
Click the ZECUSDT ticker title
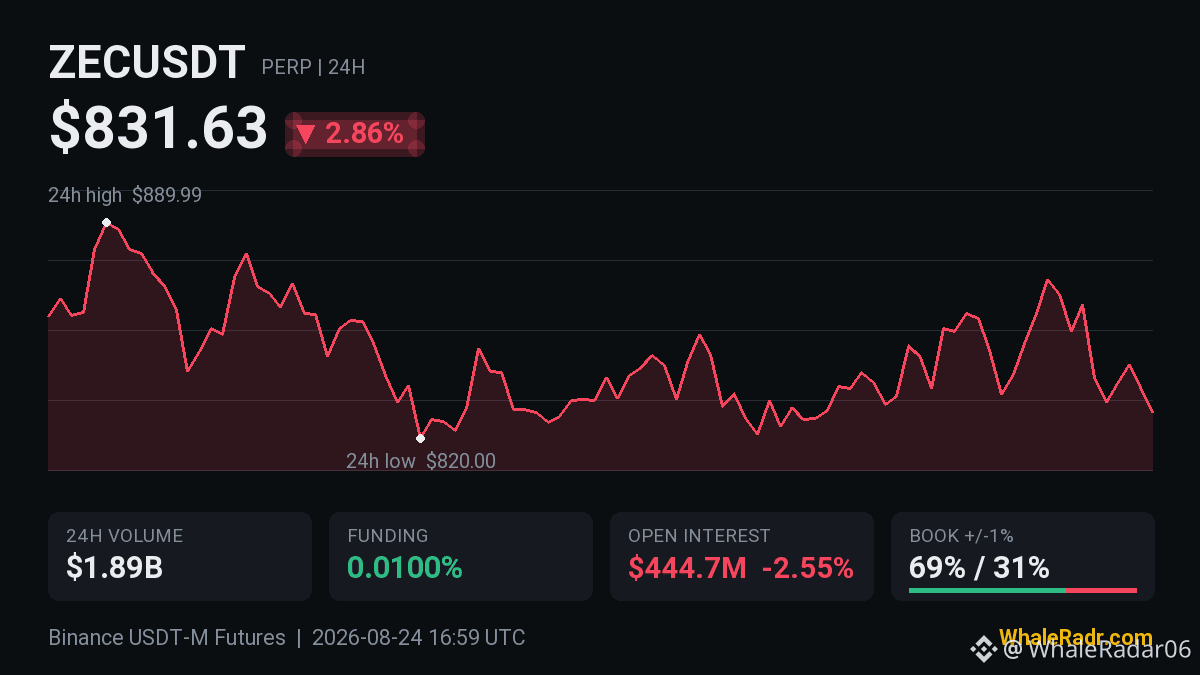point(146,63)
